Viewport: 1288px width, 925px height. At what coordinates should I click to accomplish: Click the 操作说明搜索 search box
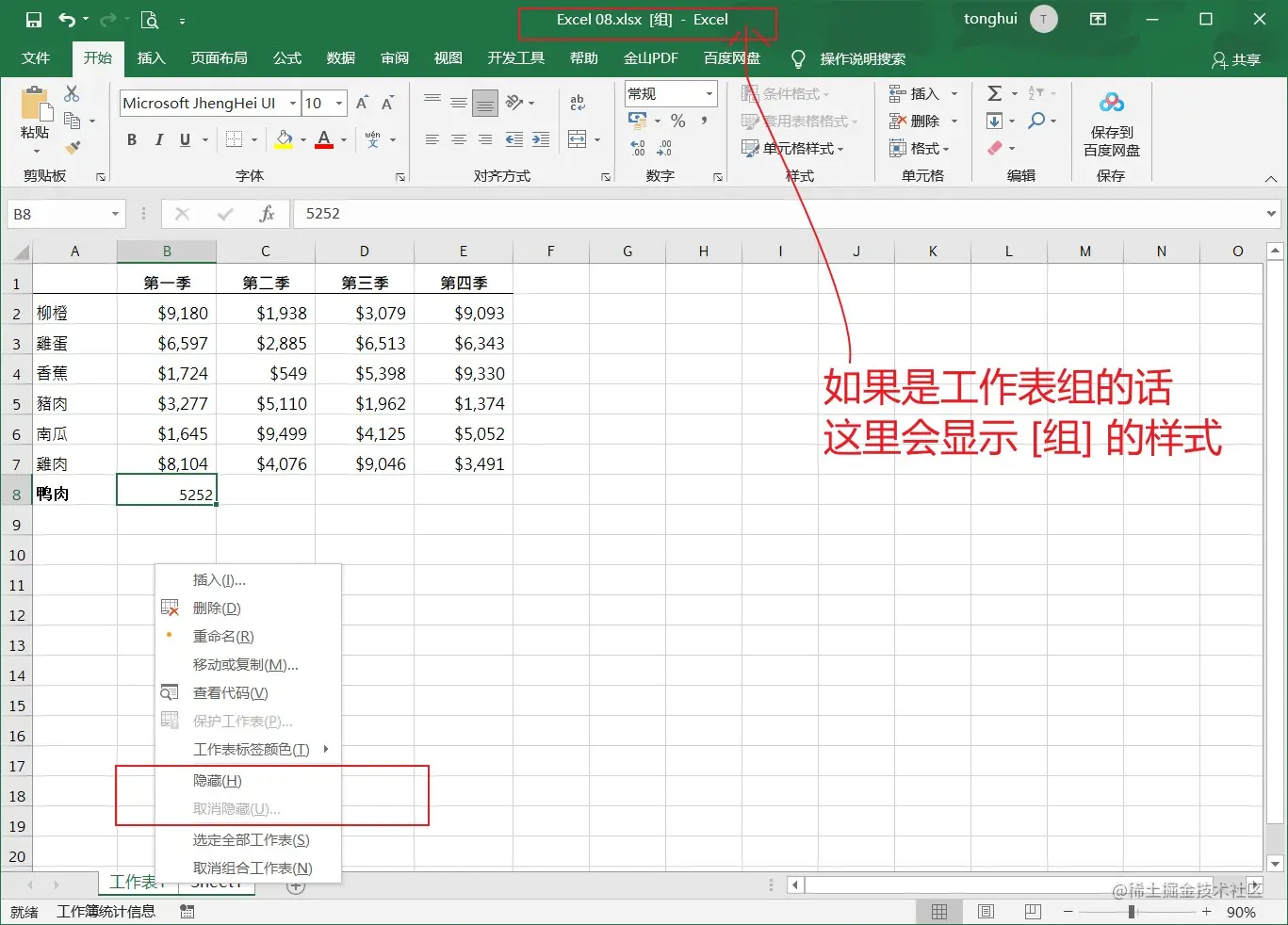pos(862,59)
